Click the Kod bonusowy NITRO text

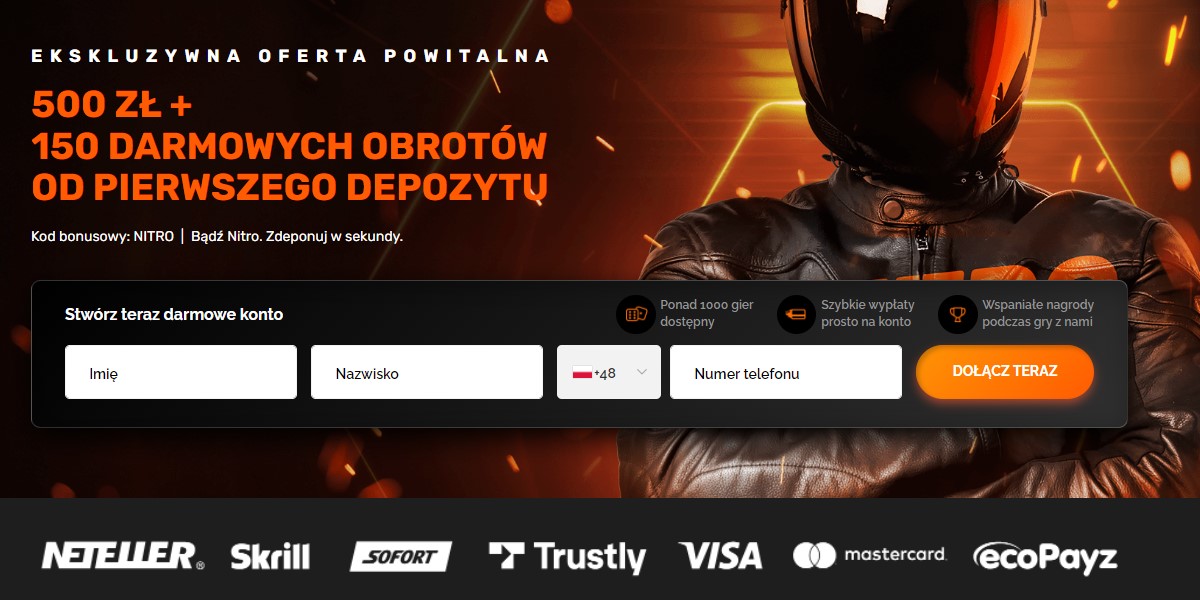(x=102, y=237)
